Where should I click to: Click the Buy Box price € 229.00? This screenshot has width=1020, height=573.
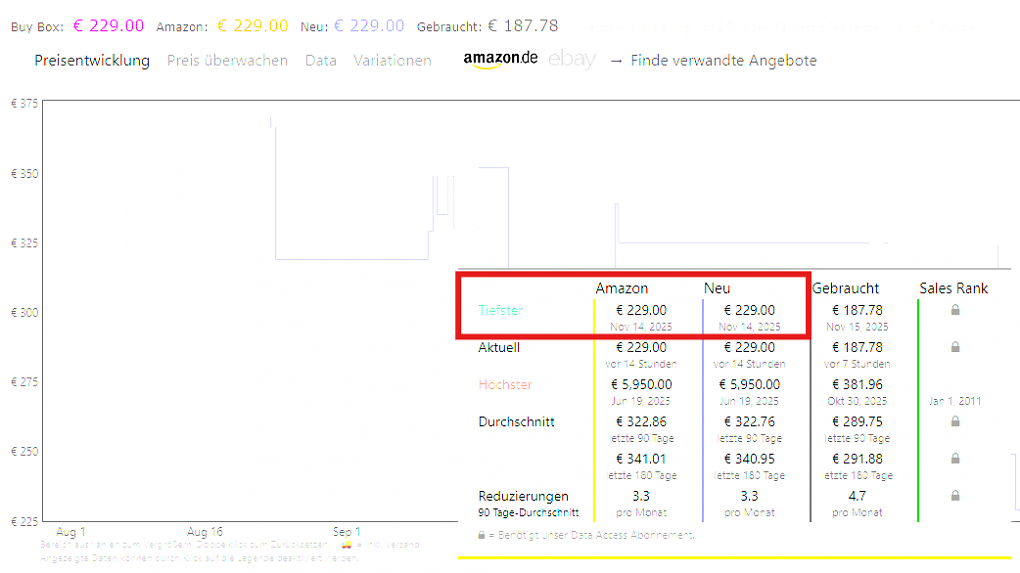click(108, 26)
